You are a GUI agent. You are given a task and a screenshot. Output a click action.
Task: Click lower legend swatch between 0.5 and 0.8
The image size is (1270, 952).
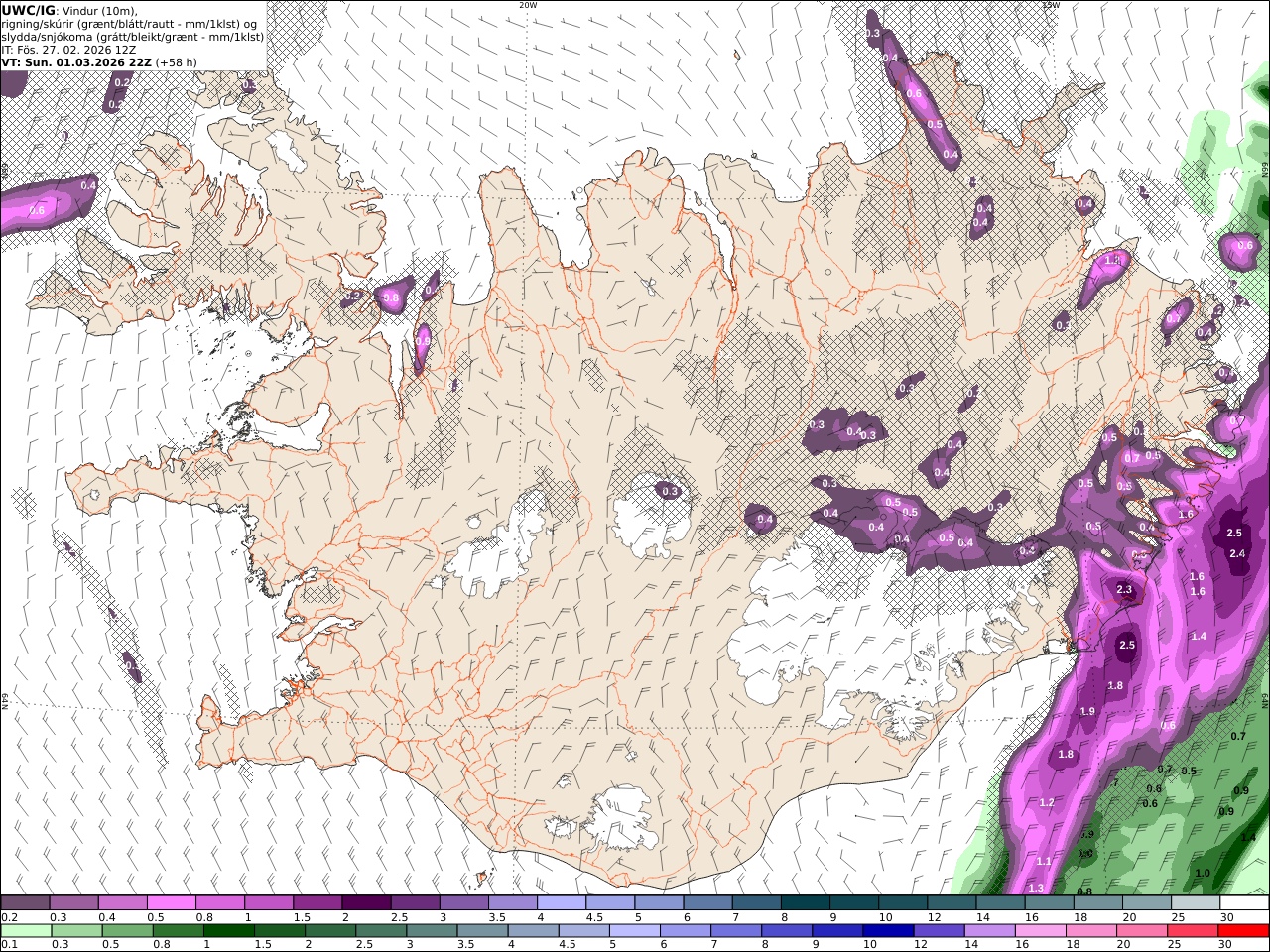click(x=127, y=931)
